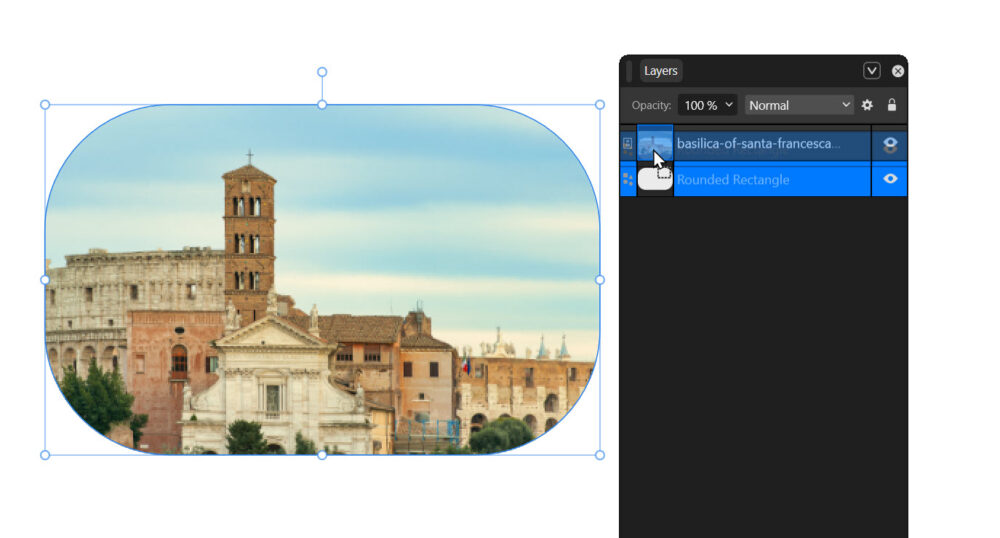Click the Layers panel drag grip

click(629, 71)
